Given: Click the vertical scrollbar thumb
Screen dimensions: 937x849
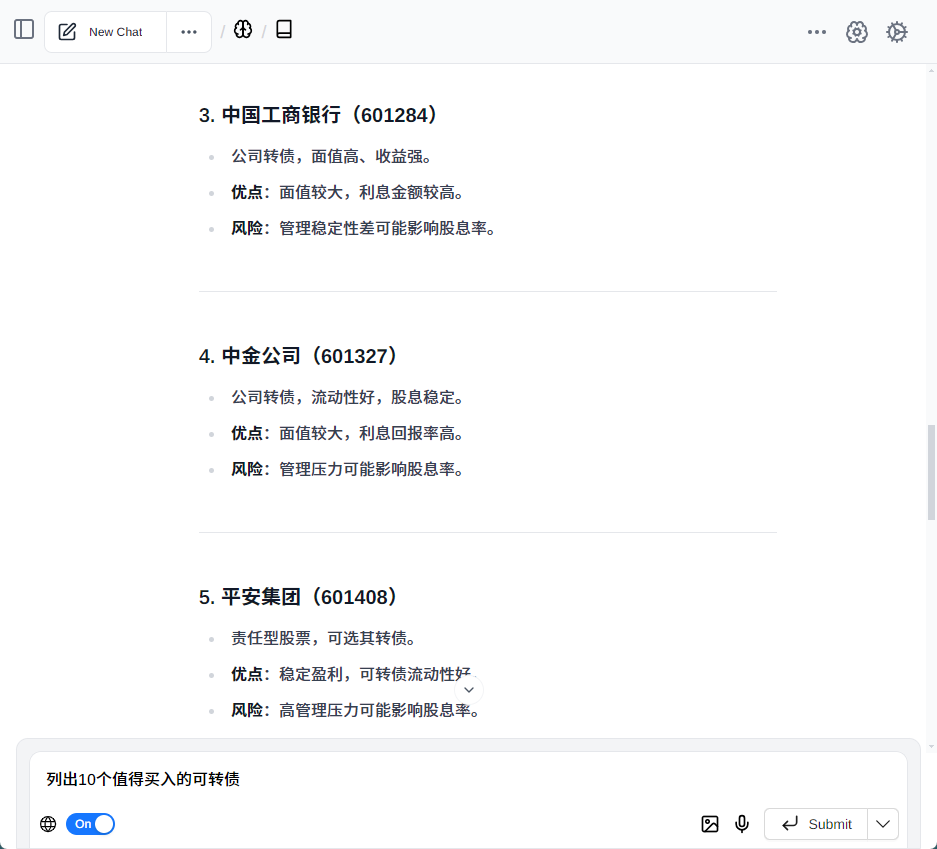Looking at the screenshot, I should point(931,473).
